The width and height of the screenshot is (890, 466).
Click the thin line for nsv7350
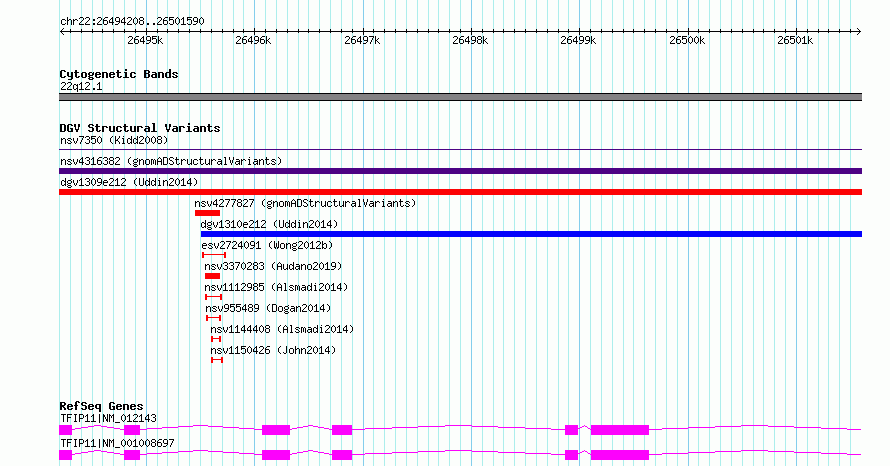click(460, 150)
